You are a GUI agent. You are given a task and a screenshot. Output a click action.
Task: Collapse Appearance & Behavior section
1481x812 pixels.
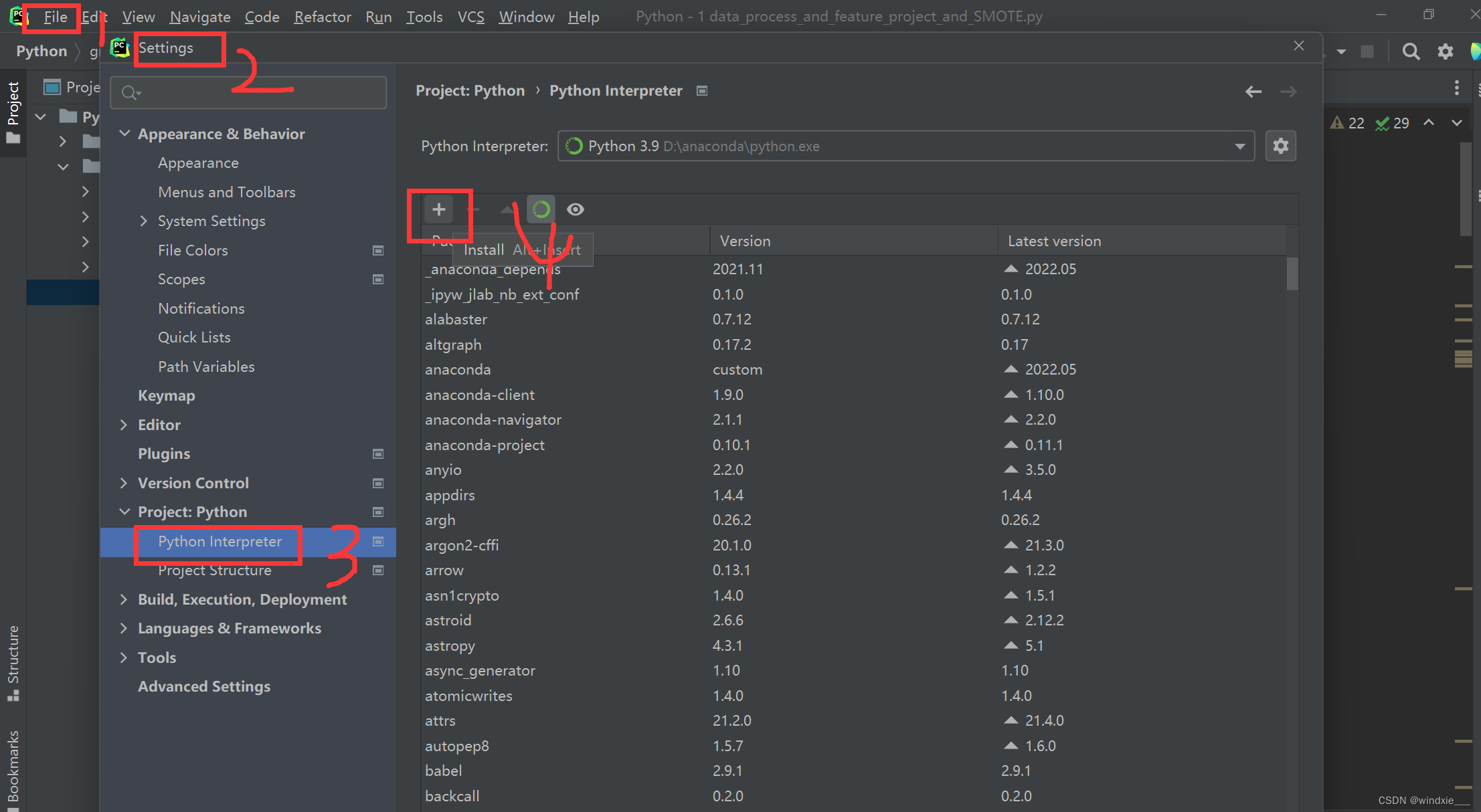click(x=124, y=134)
